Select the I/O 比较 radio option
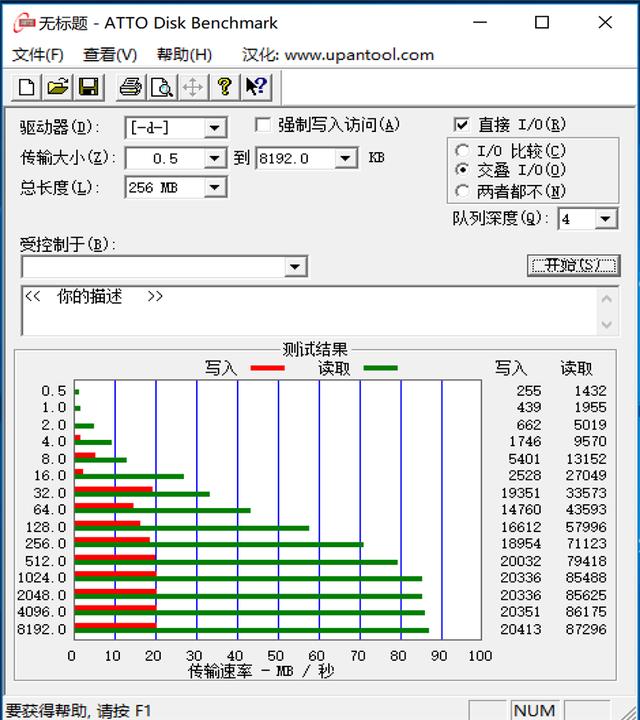 [462, 151]
